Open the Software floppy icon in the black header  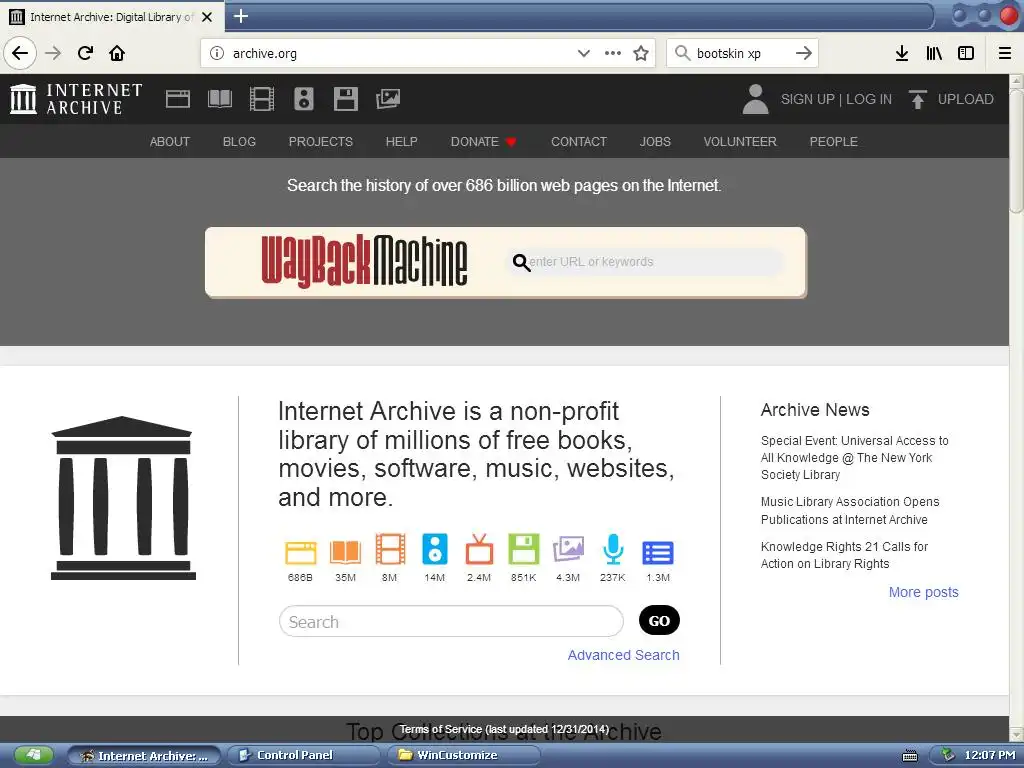[345, 99]
